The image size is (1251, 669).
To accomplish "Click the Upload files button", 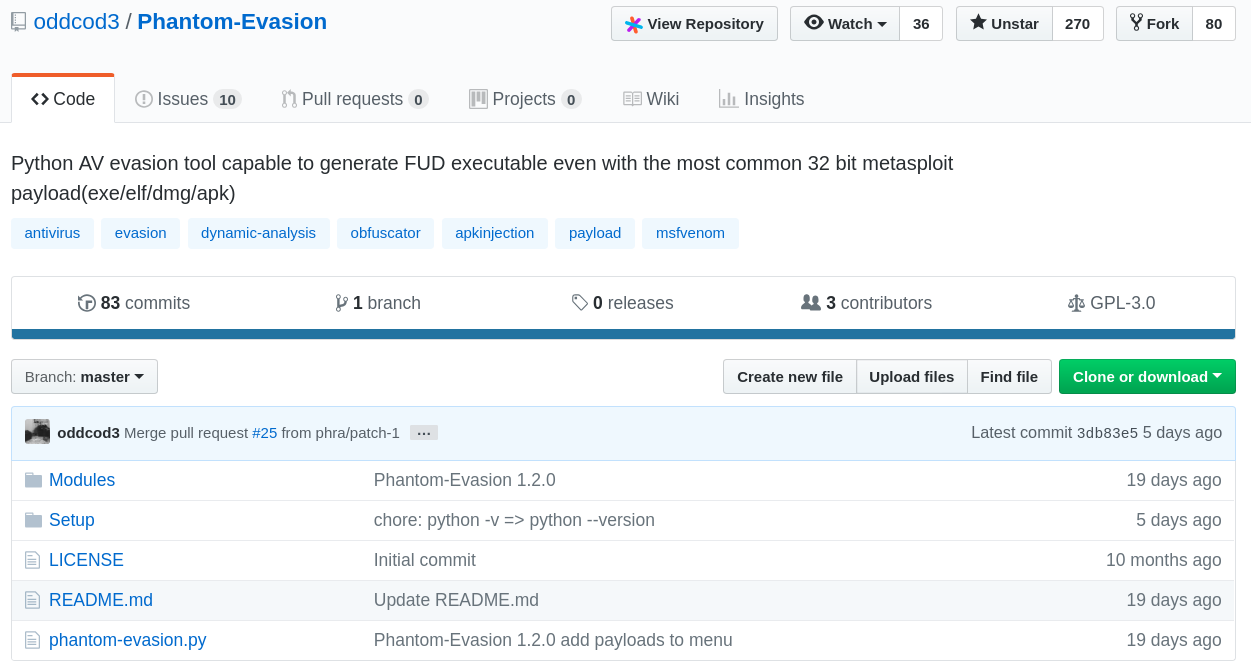I will tap(912, 377).
